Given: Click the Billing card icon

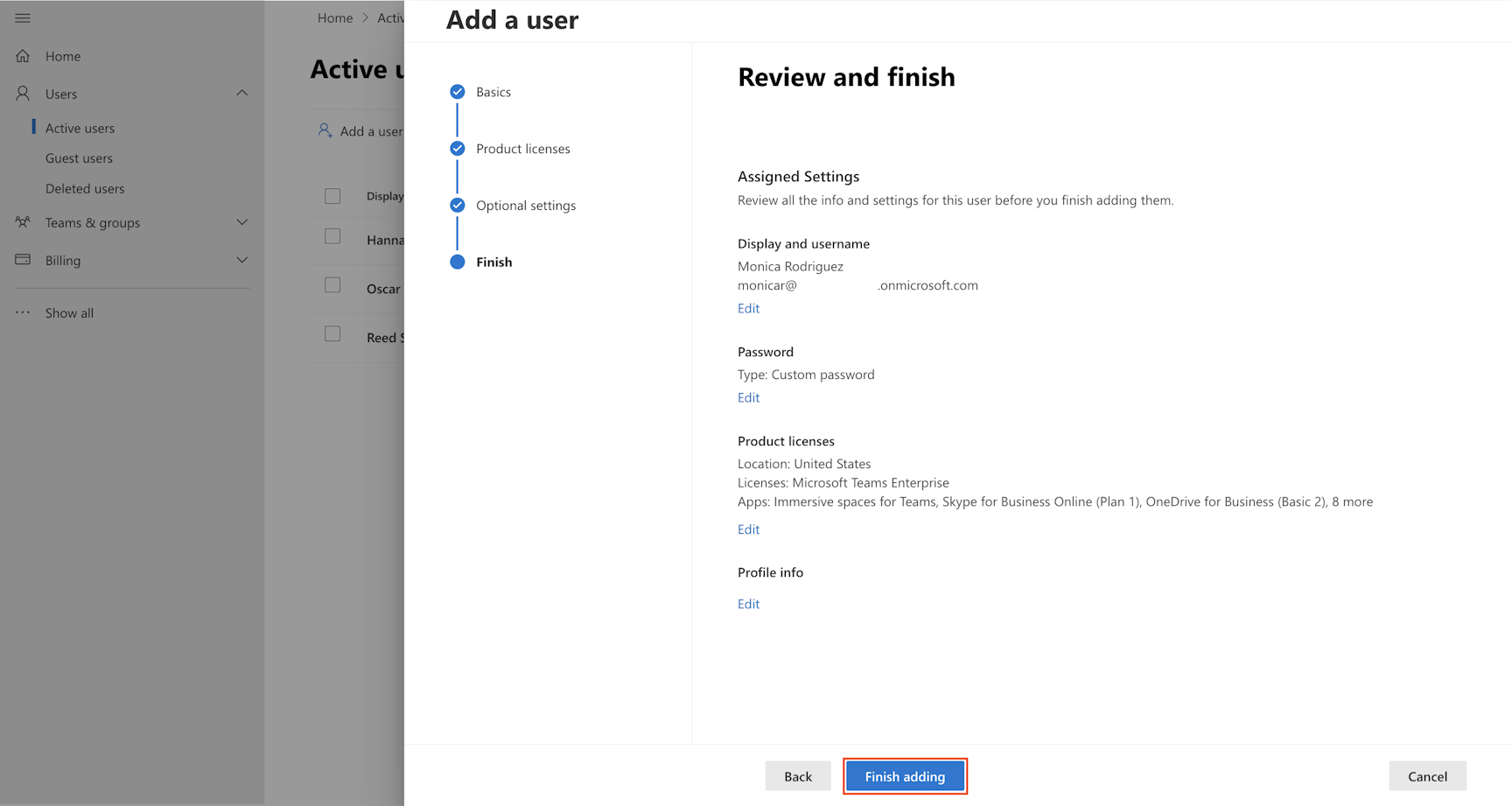Looking at the screenshot, I should click(23, 260).
